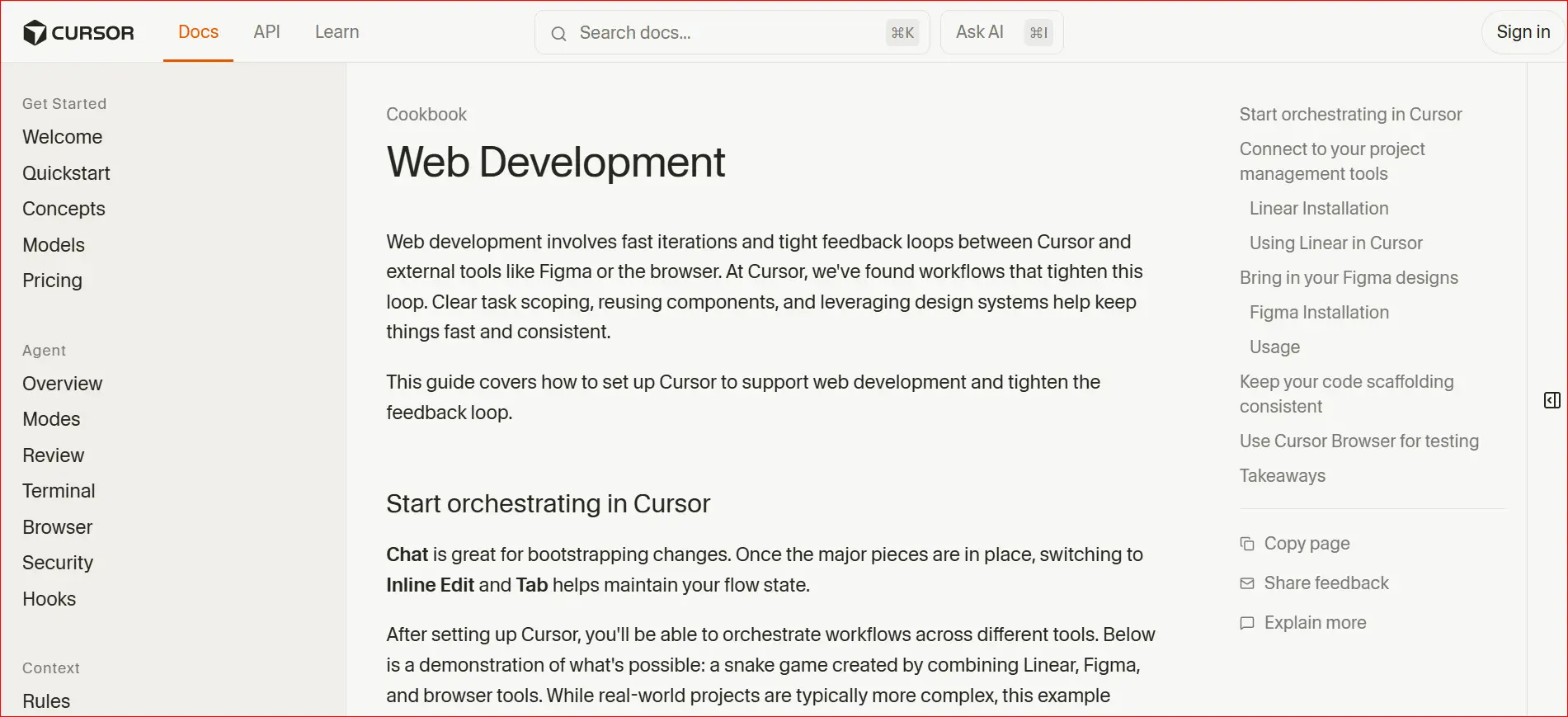The height and width of the screenshot is (717, 1568).
Task: Click the Agent section label
Action: tap(44, 351)
